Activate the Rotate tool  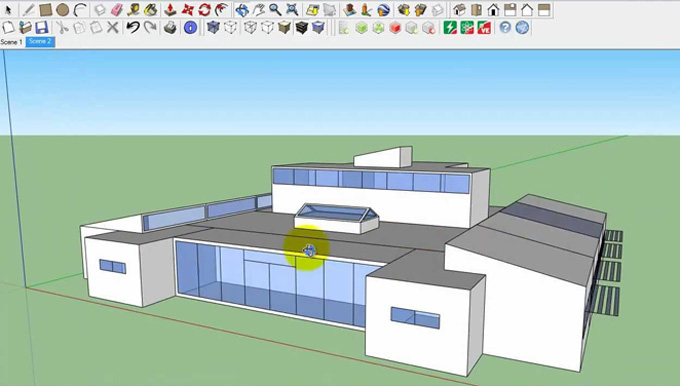pos(204,10)
